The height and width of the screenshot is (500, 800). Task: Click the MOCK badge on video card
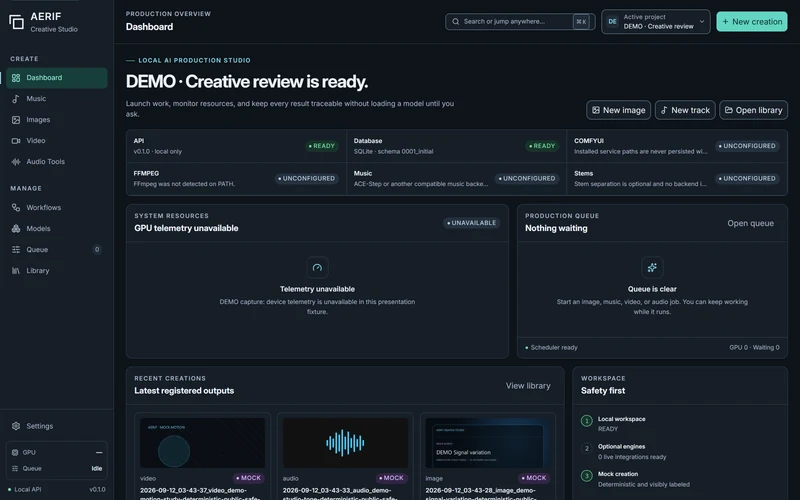point(248,478)
